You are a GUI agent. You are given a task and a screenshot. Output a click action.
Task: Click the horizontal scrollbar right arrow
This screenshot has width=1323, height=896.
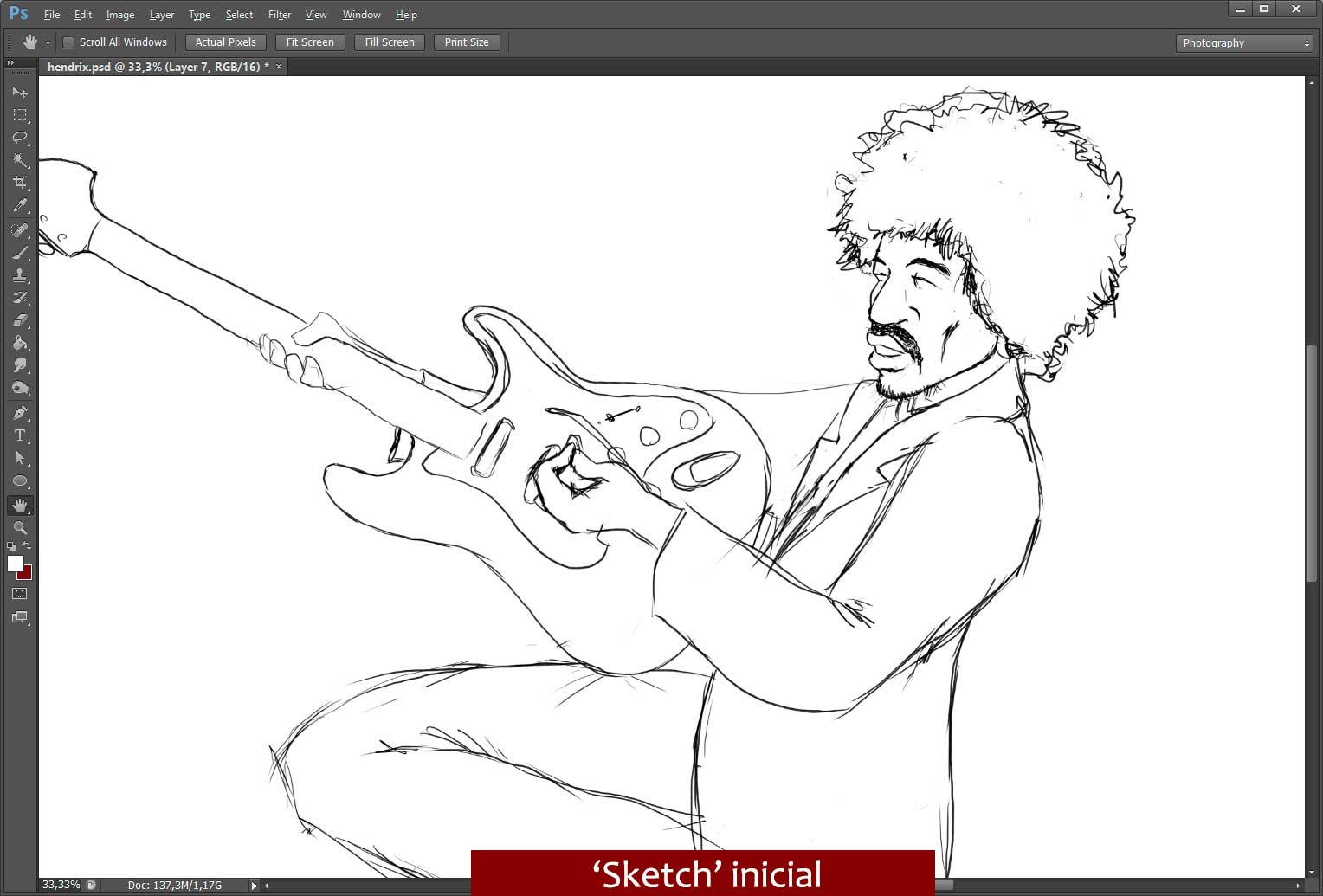[x=1298, y=886]
